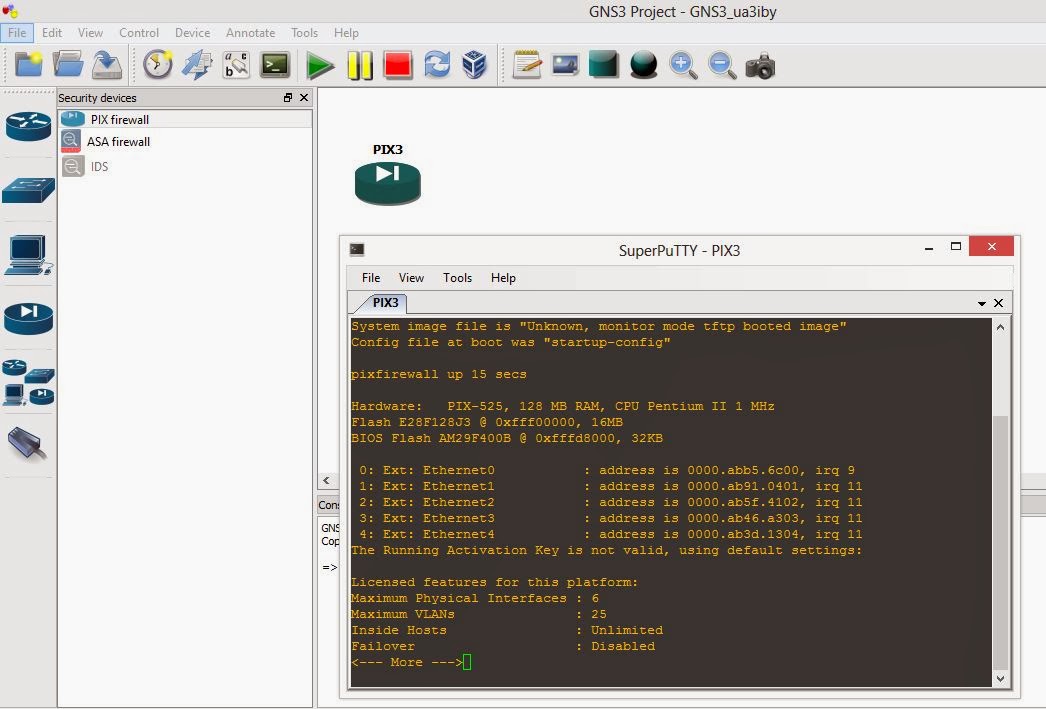Click the terminal vertical scrollbar thumb
1046x709 pixels.
coord(1000,542)
